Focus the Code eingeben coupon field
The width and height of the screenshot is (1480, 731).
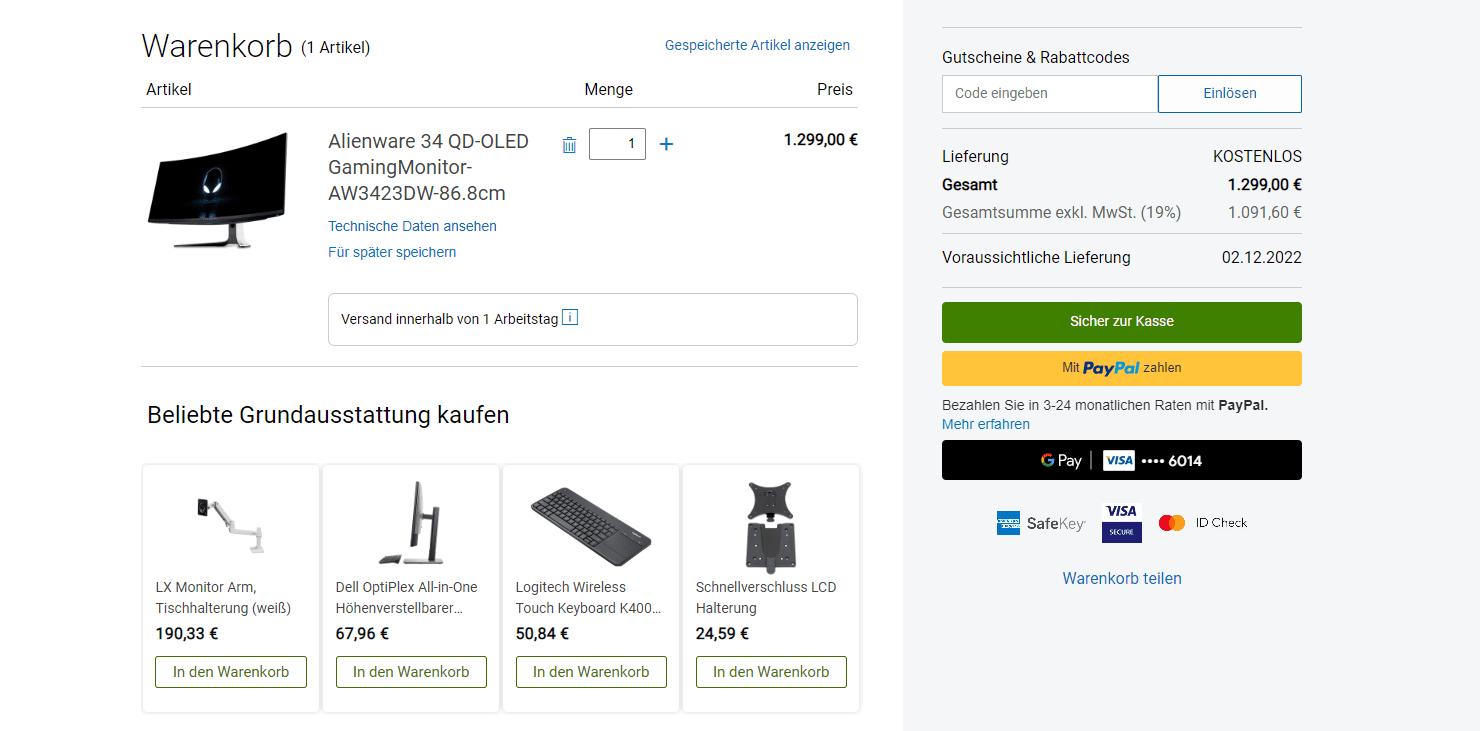click(1050, 94)
